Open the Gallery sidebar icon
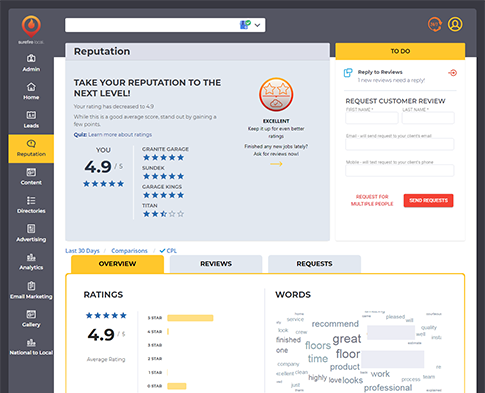The width and height of the screenshot is (485, 393). [x=31, y=314]
